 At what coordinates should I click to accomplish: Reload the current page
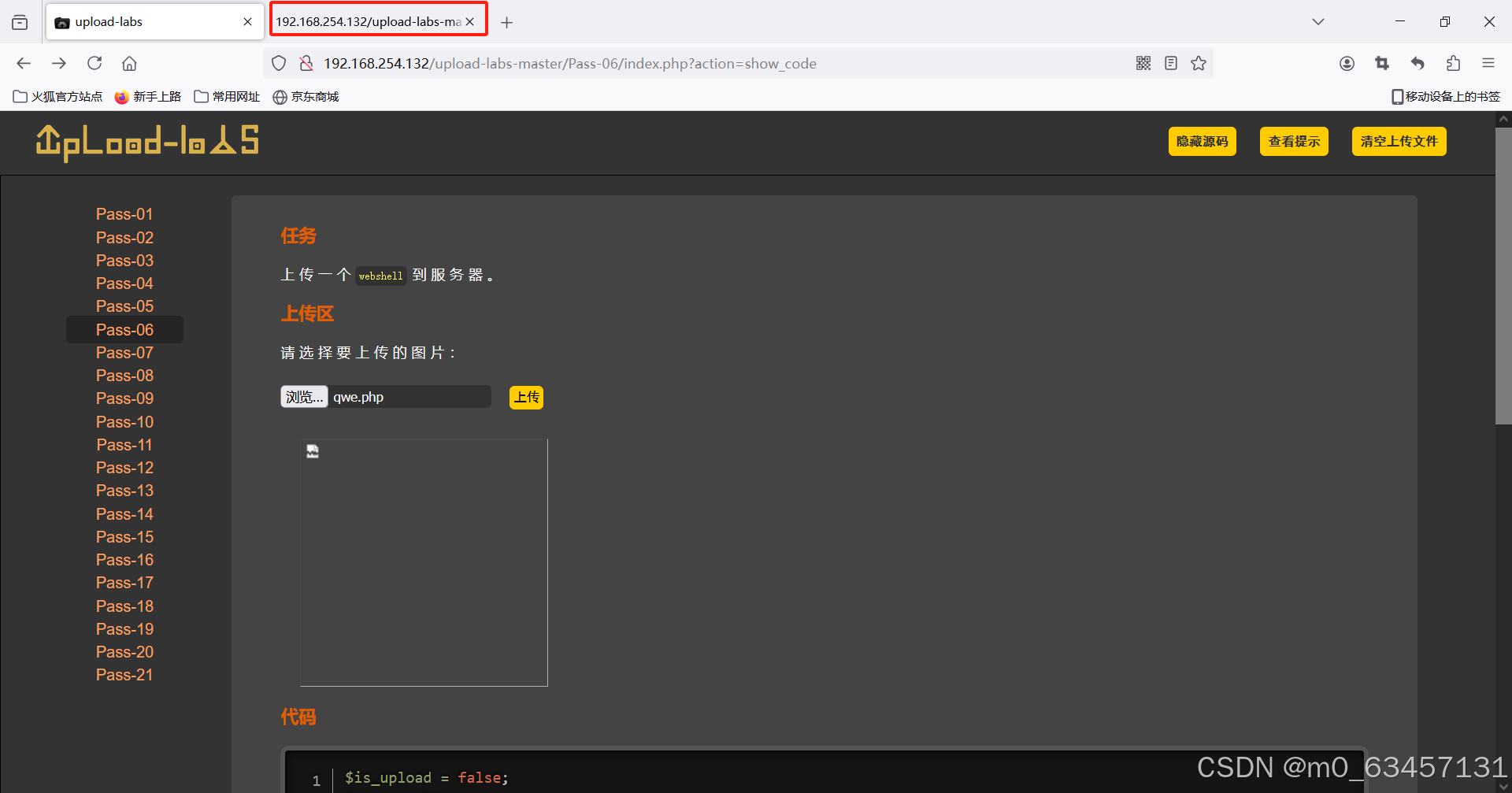pos(94,64)
